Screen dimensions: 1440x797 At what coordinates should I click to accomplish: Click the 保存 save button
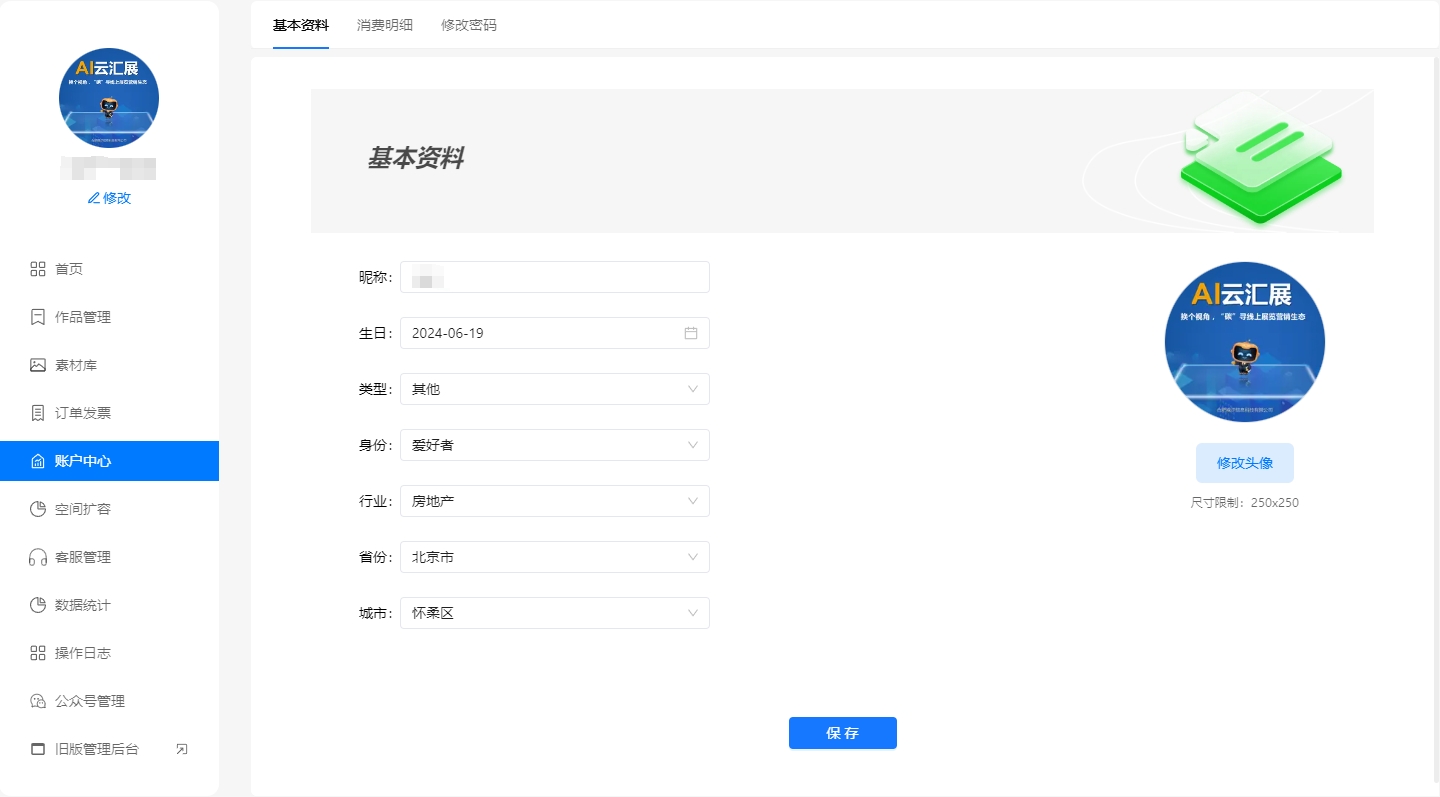pyautogui.click(x=842, y=732)
